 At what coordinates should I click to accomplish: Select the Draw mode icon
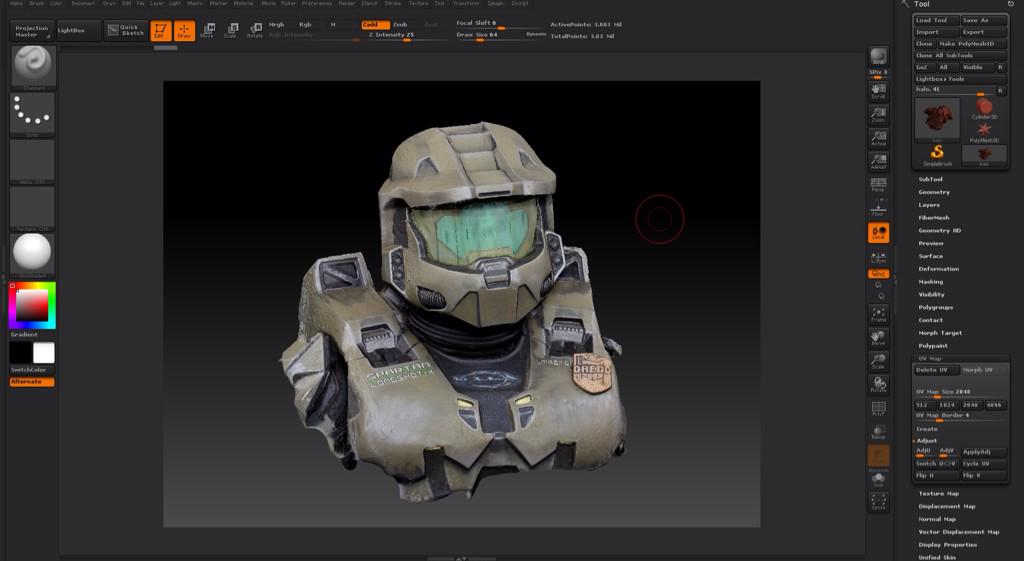(184, 31)
